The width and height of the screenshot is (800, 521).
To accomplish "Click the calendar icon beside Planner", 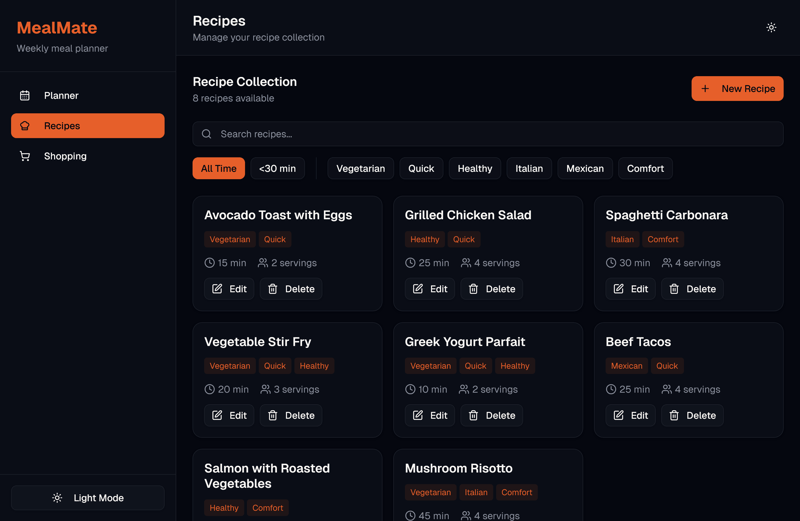I will 25,96.
